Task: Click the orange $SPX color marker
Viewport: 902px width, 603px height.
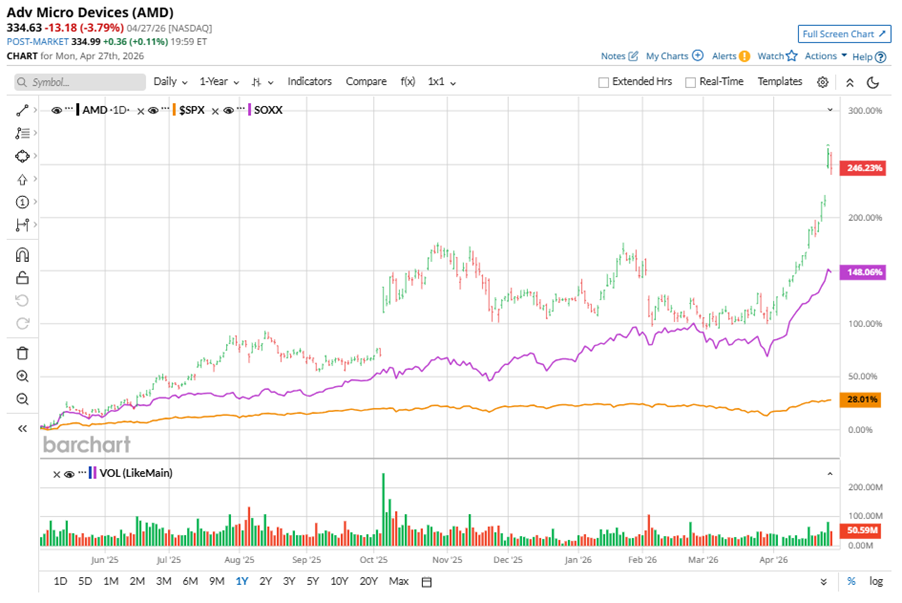Action: click(174, 110)
